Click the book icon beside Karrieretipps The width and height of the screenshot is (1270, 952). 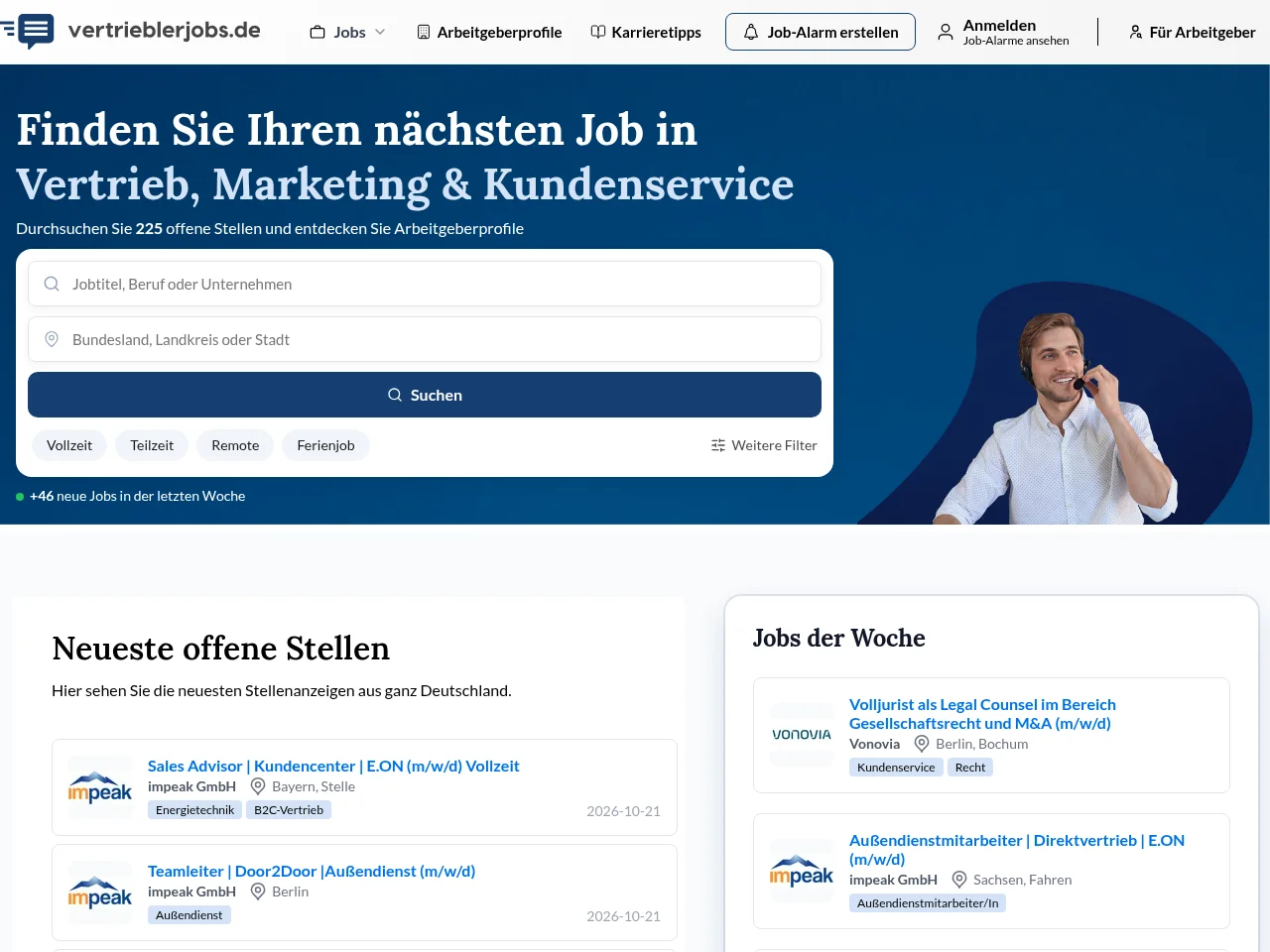(598, 32)
